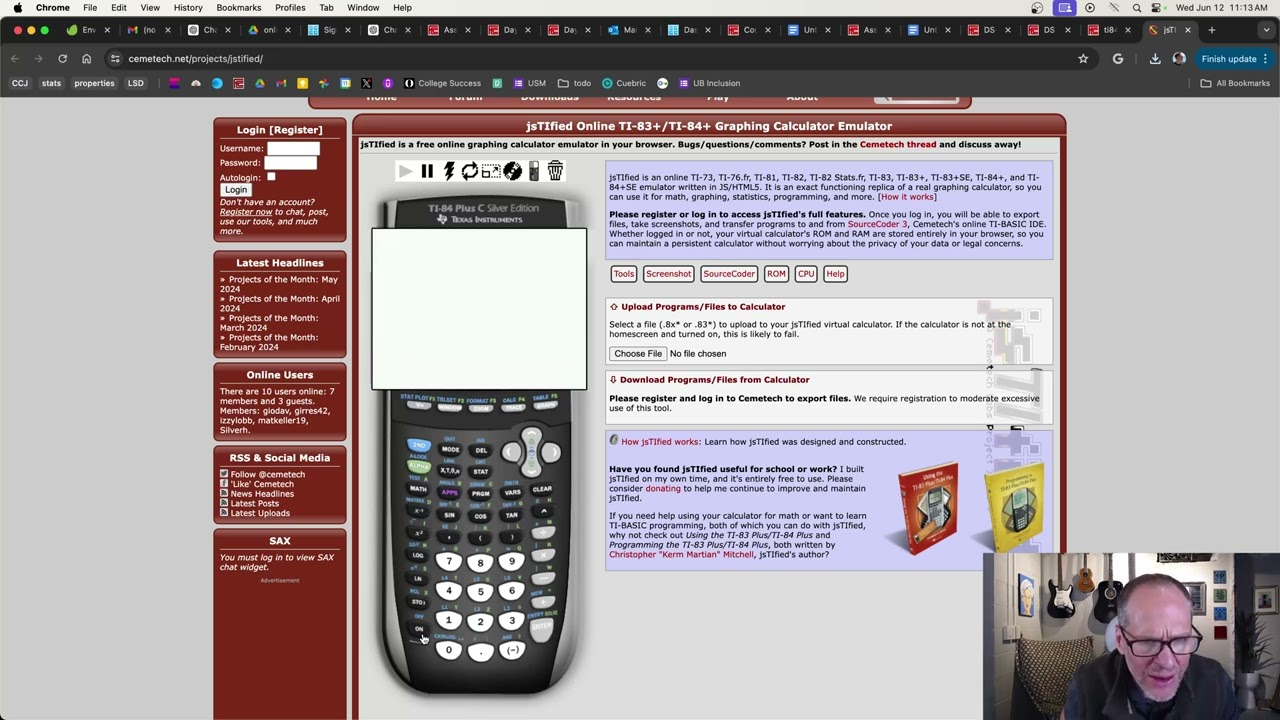
Task: Tap the calculator ENTER key
Action: tap(542, 626)
